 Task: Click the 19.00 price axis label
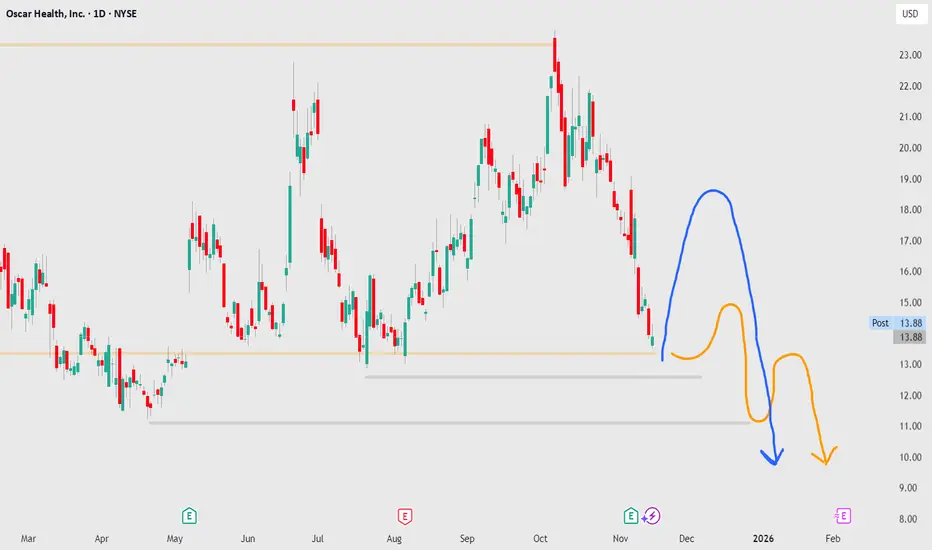910,179
